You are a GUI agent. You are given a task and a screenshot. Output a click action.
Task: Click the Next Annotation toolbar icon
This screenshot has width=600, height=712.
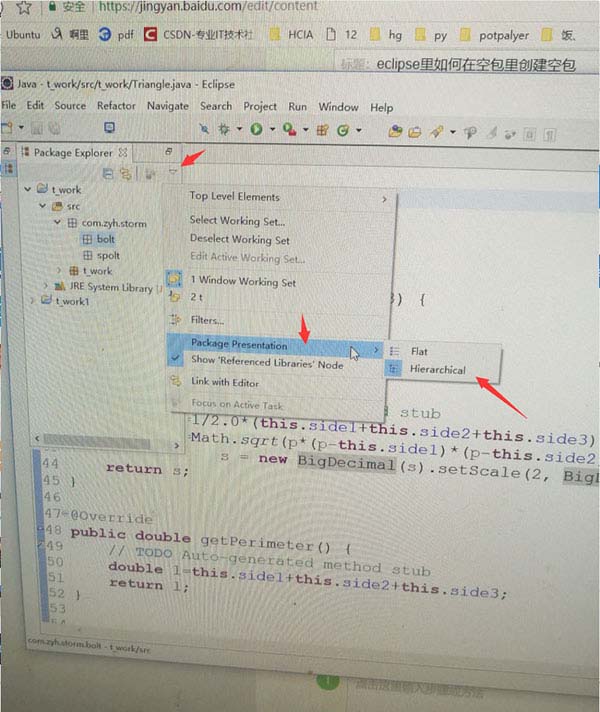pos(511,134)
